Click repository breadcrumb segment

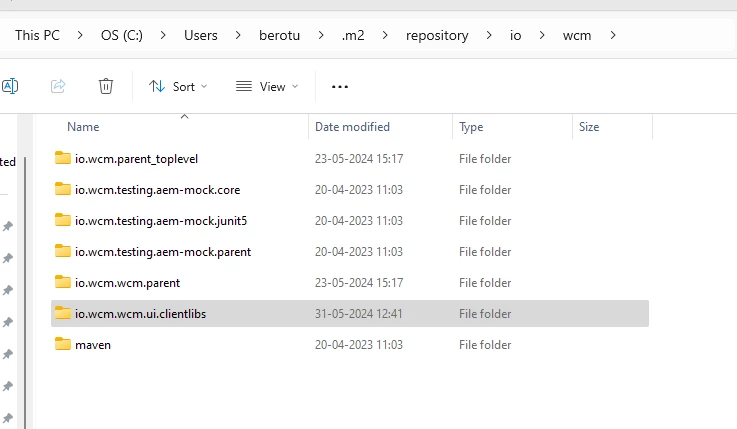tap(437, 36)
